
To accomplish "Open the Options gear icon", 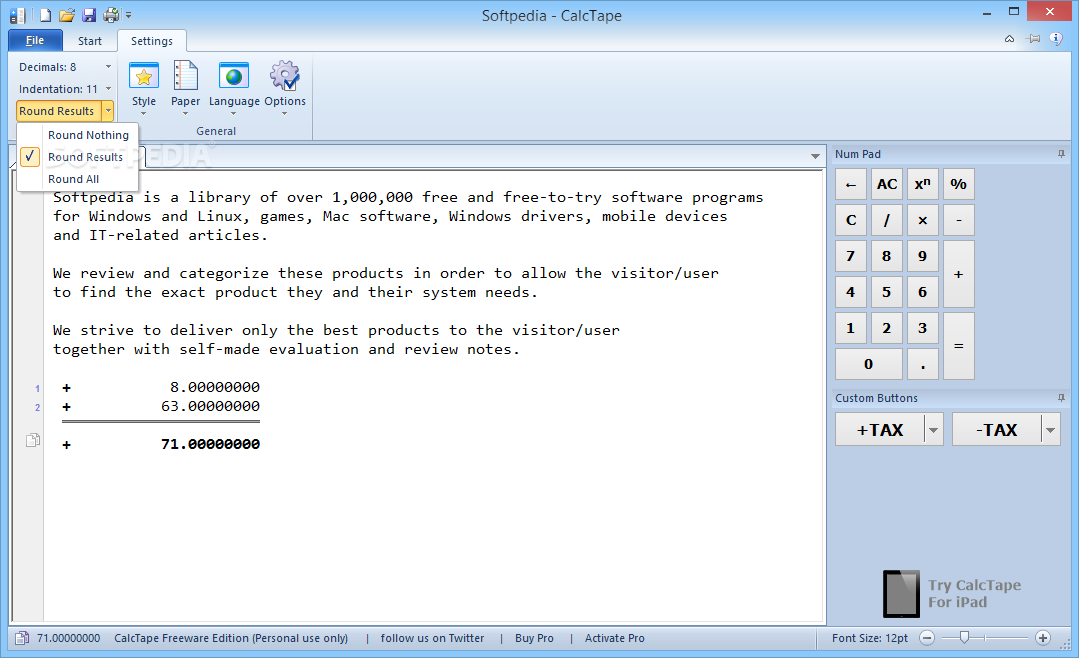I will click(285, 87).
